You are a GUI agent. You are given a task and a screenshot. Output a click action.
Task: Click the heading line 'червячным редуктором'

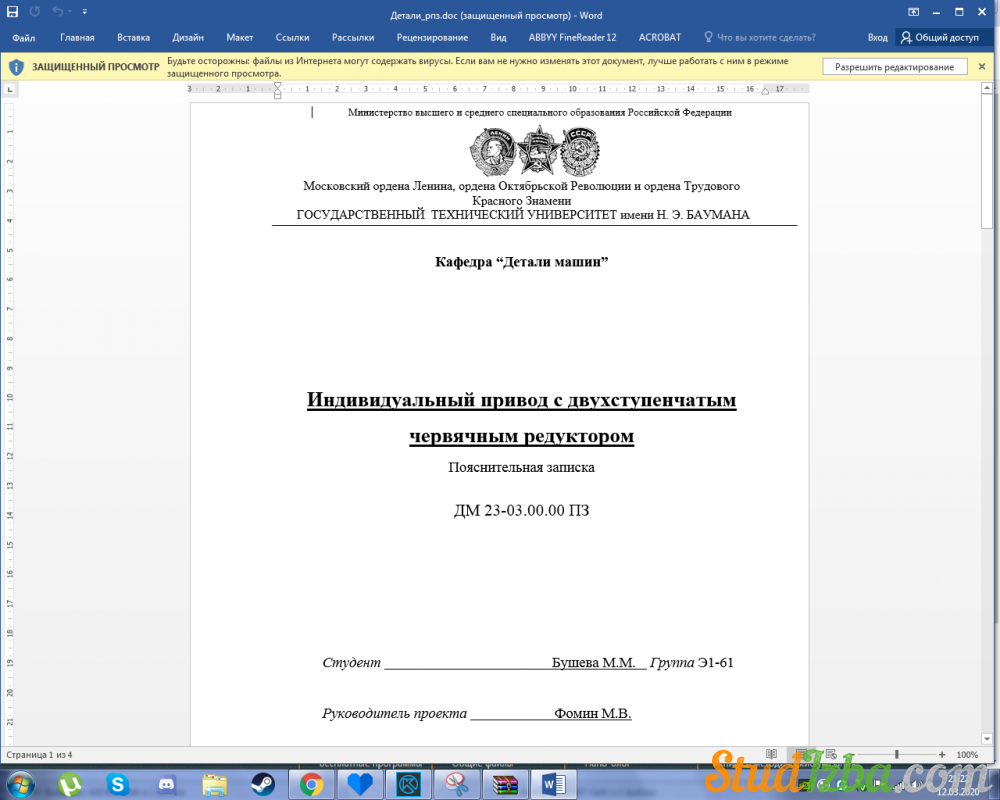pos(521,436)
